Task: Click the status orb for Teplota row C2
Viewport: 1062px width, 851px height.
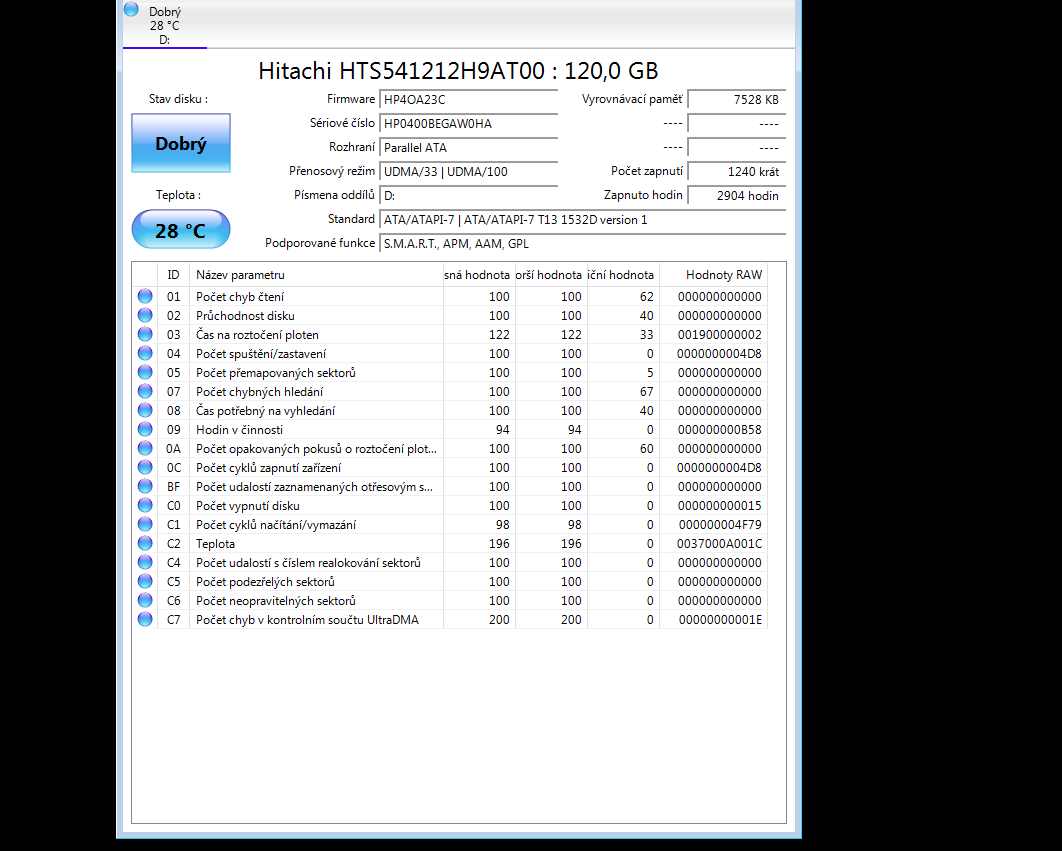Action: coord(145,543)
